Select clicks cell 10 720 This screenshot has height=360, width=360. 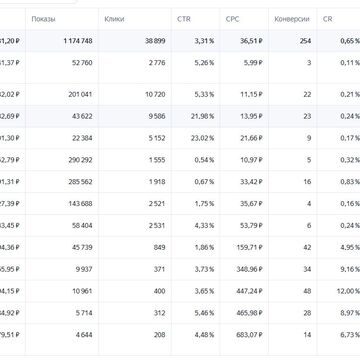[x=155, y=94]
